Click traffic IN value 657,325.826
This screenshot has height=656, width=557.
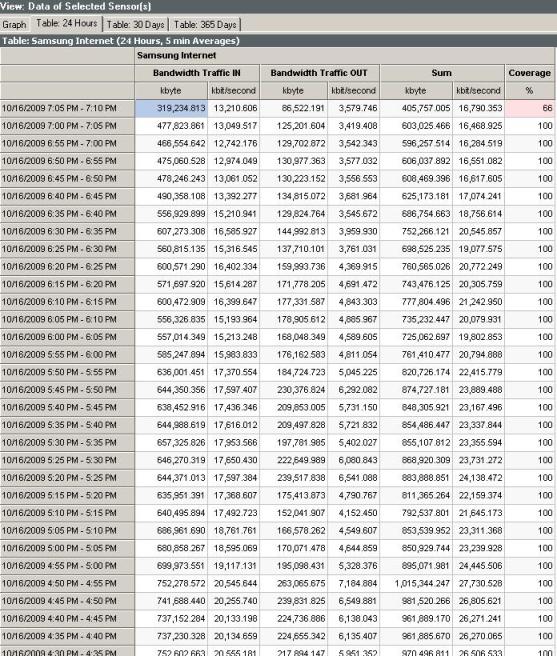(x=181, y=442)
